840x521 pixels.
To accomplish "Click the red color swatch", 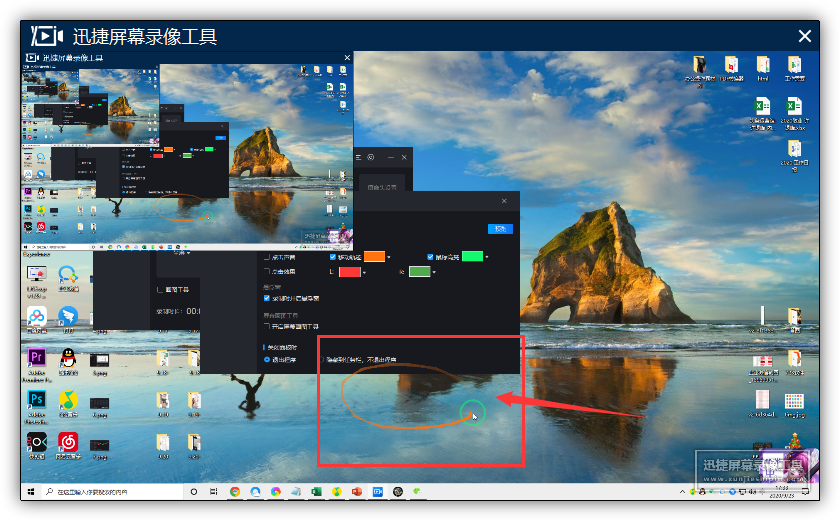I will [x=349, y=271].
